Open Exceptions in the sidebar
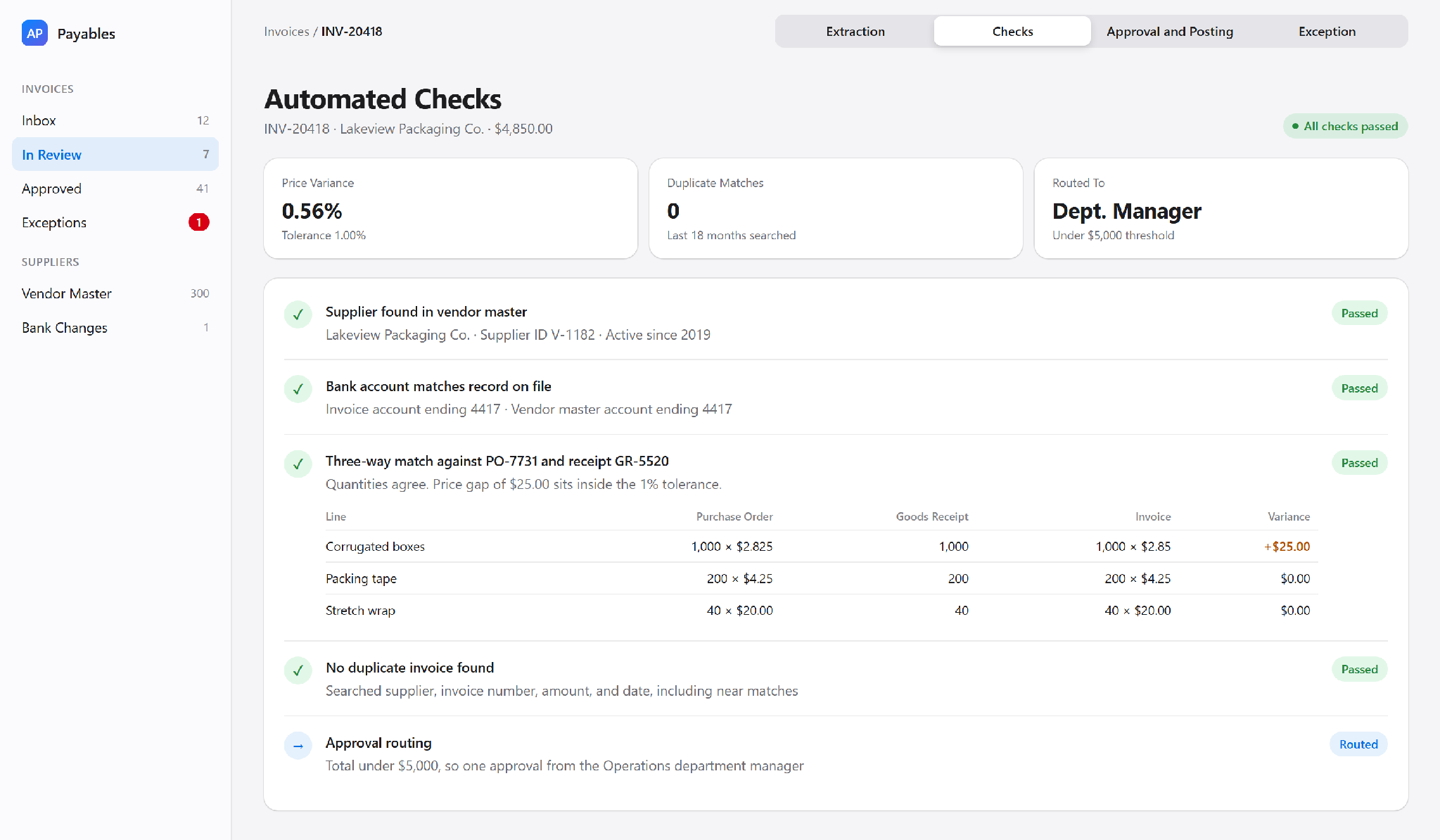Image resolution: width=1440 pixels, height=840 pixels. tap(115, 222)
